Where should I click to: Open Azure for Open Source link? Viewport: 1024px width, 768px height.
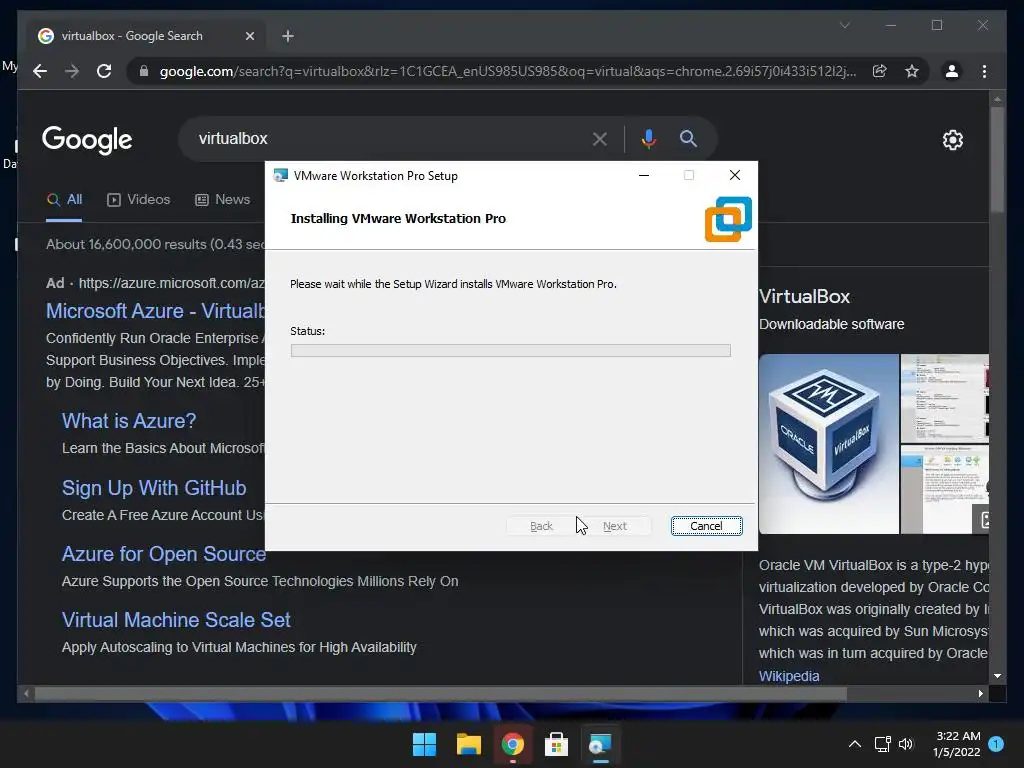(164, 554)
